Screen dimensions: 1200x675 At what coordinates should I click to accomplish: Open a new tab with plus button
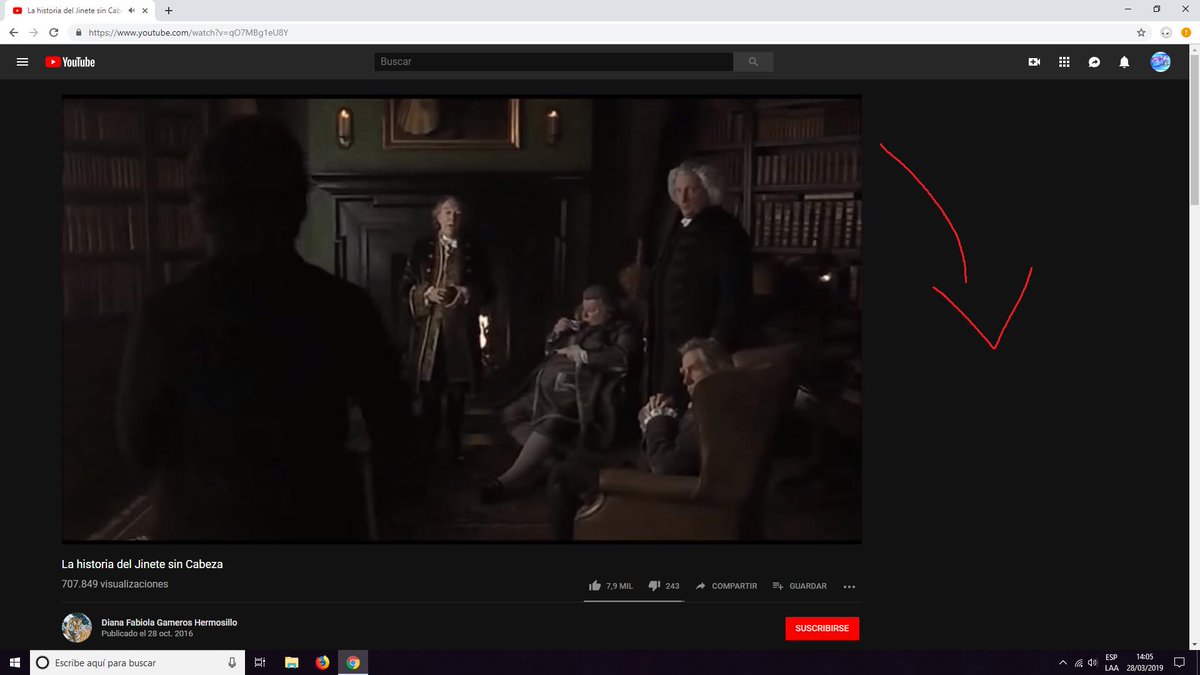(x=168, y=10)
